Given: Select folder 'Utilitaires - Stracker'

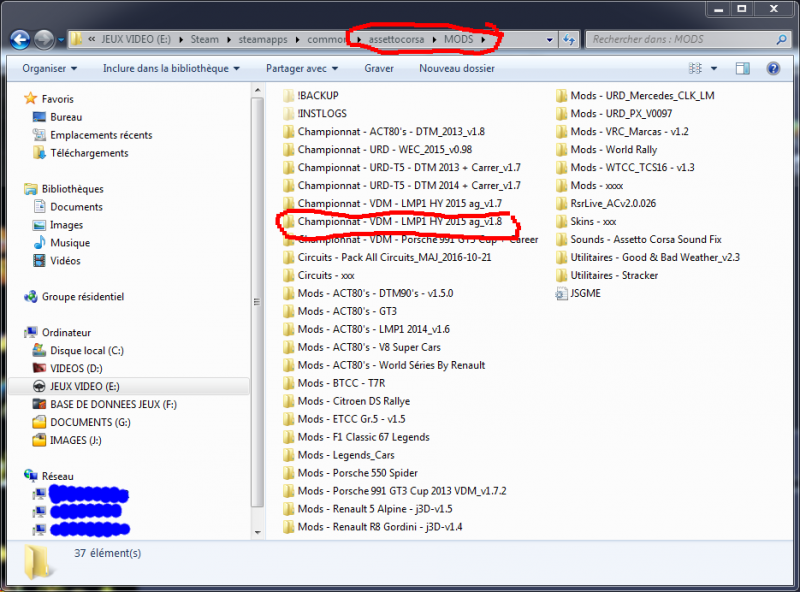Looking at the screenshot, I should pyautogui.click(x=614, y=276).
